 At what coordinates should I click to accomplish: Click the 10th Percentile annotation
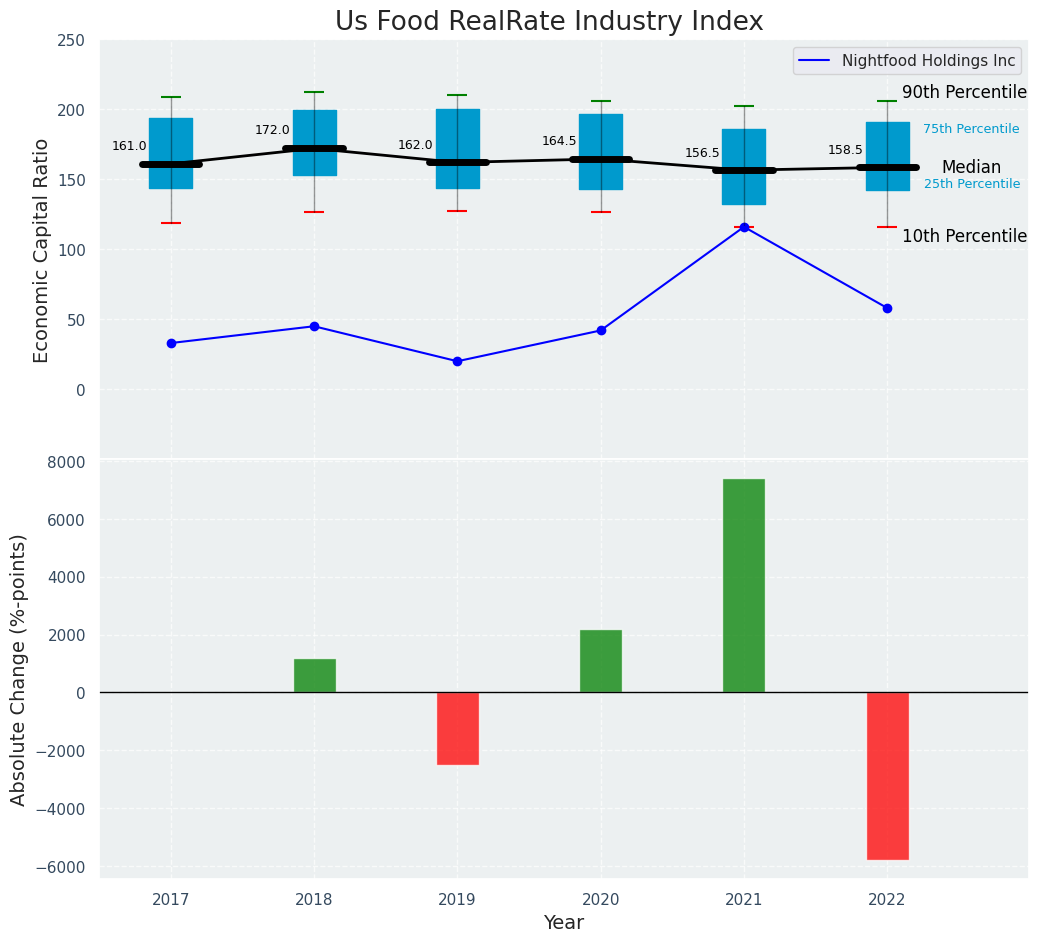click(x=964, y=237)
